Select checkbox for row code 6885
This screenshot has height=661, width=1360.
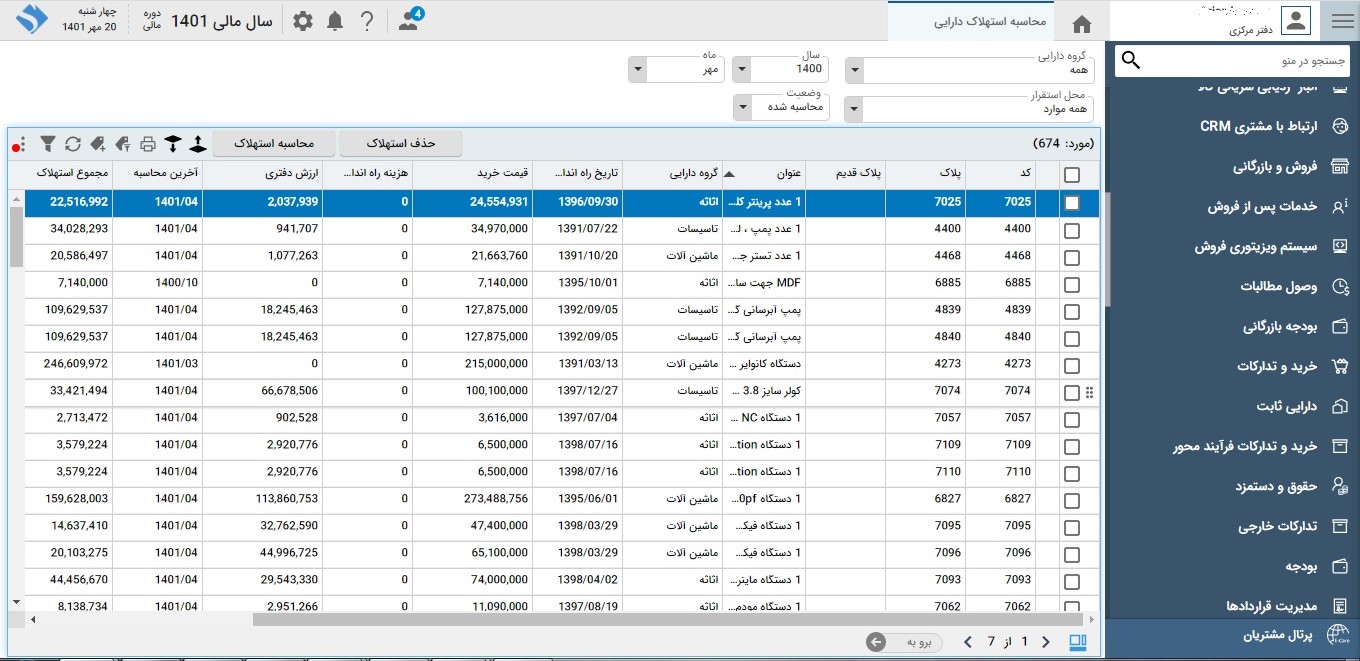click(1072, 284)
